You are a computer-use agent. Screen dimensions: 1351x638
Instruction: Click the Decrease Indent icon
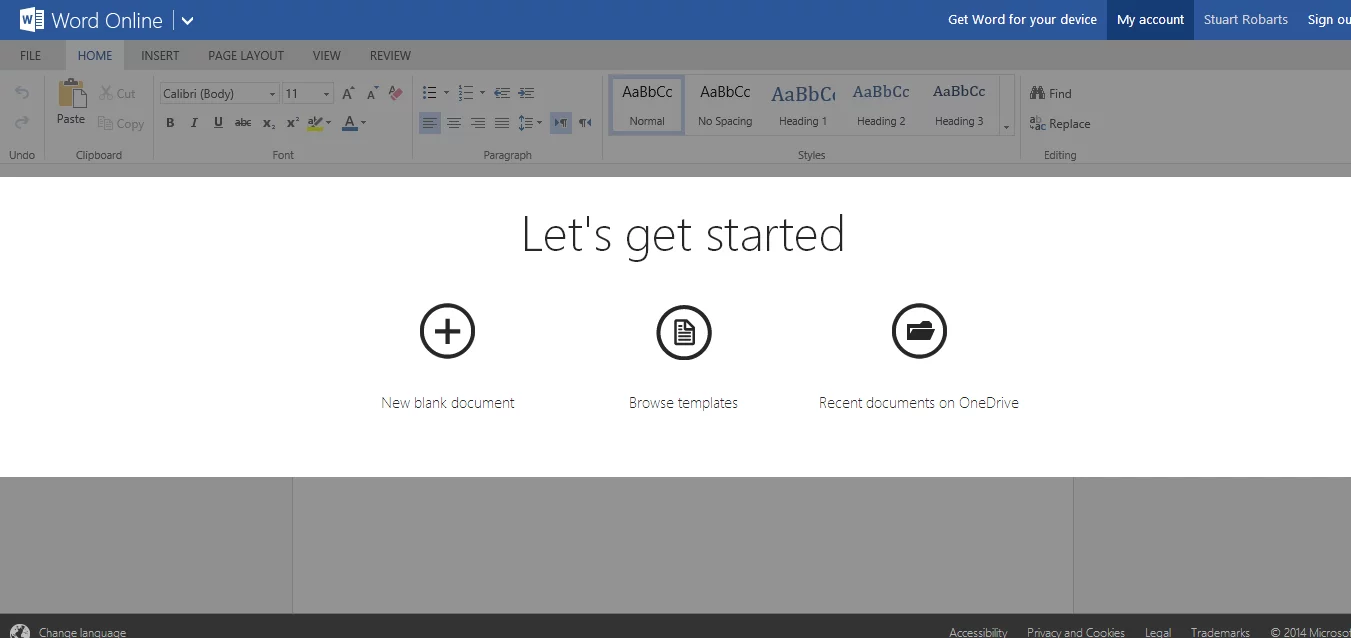pos(502,93)
